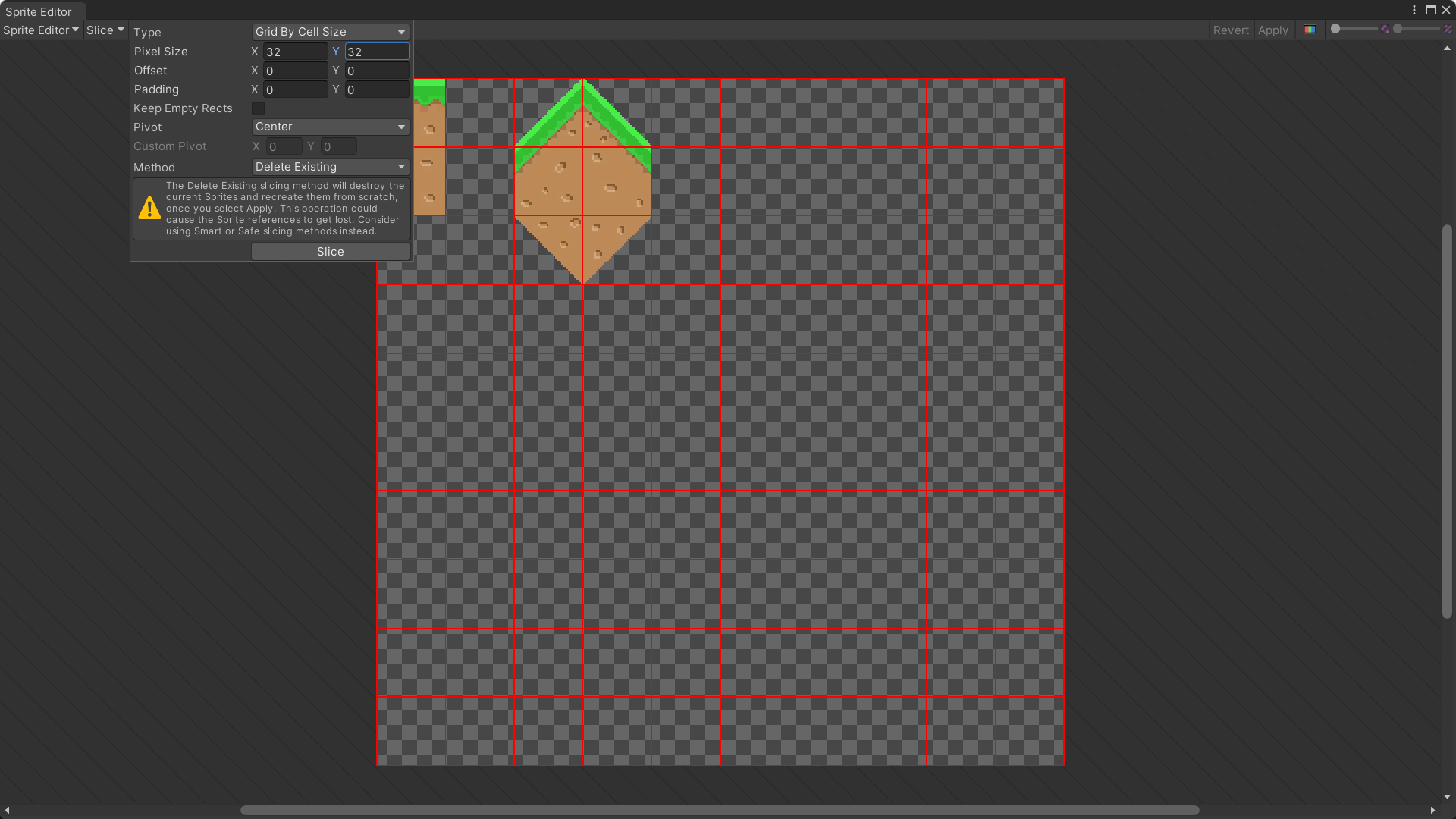Click the alpha checker icon beside first slider

coord(1385,30)
